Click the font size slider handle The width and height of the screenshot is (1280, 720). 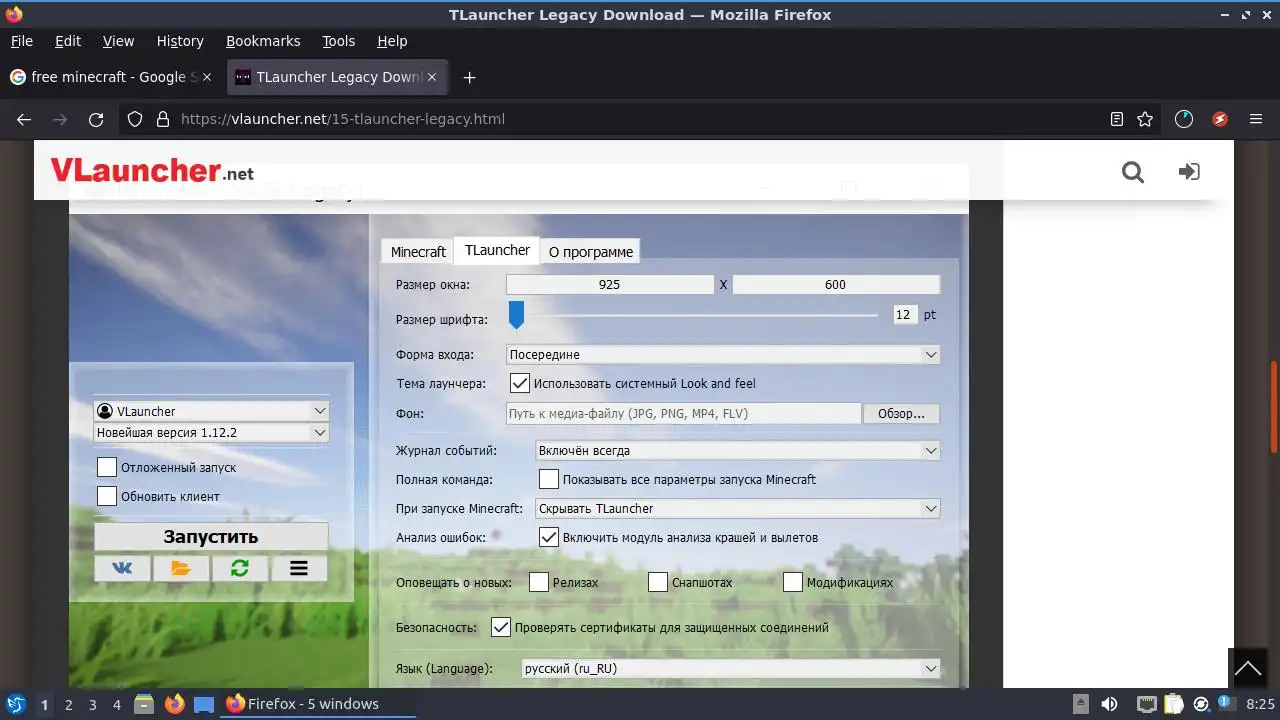(x=516, y=315)
